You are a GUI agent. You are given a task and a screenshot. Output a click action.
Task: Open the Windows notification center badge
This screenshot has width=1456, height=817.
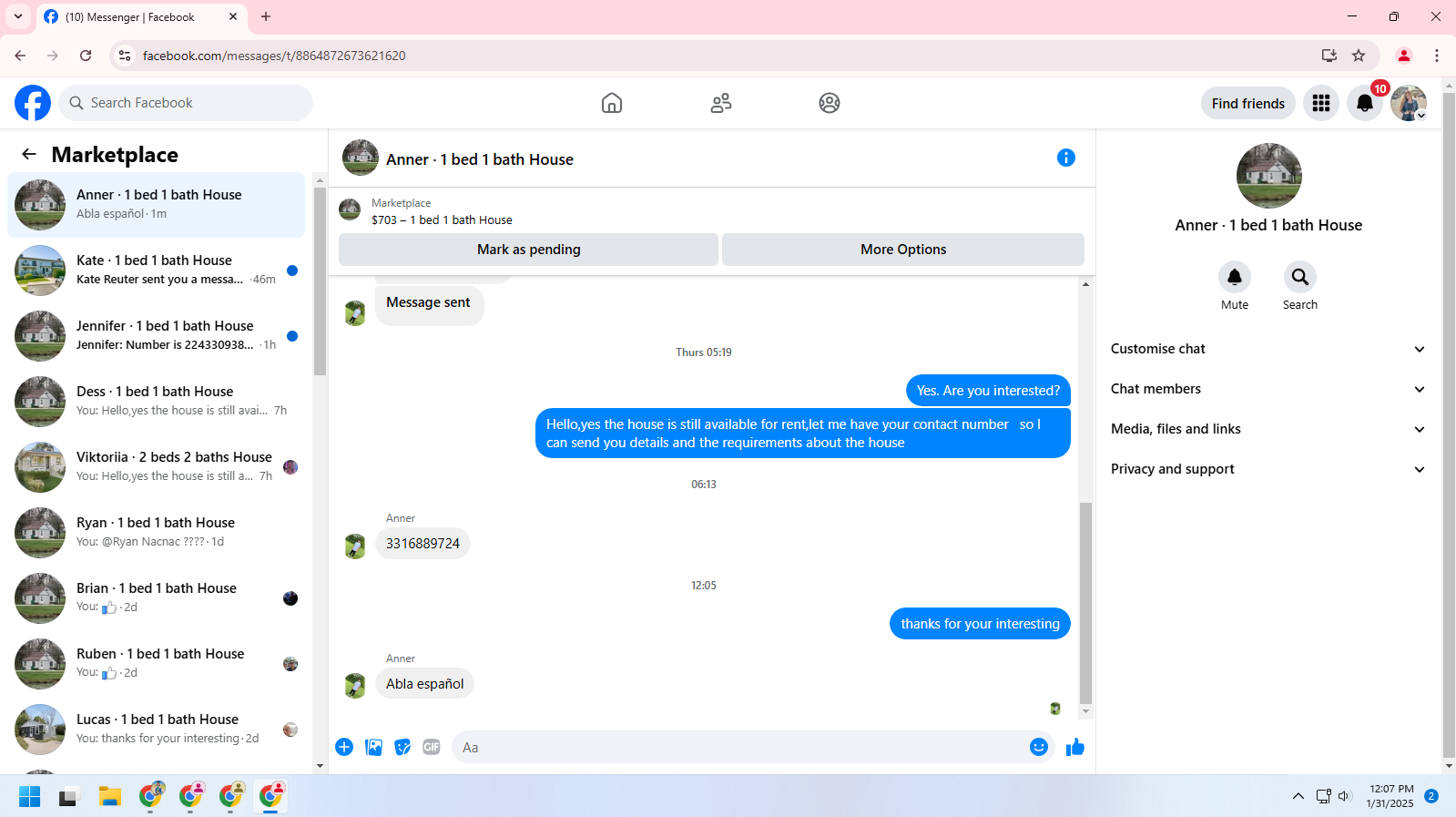click(x=1431, y=796)
